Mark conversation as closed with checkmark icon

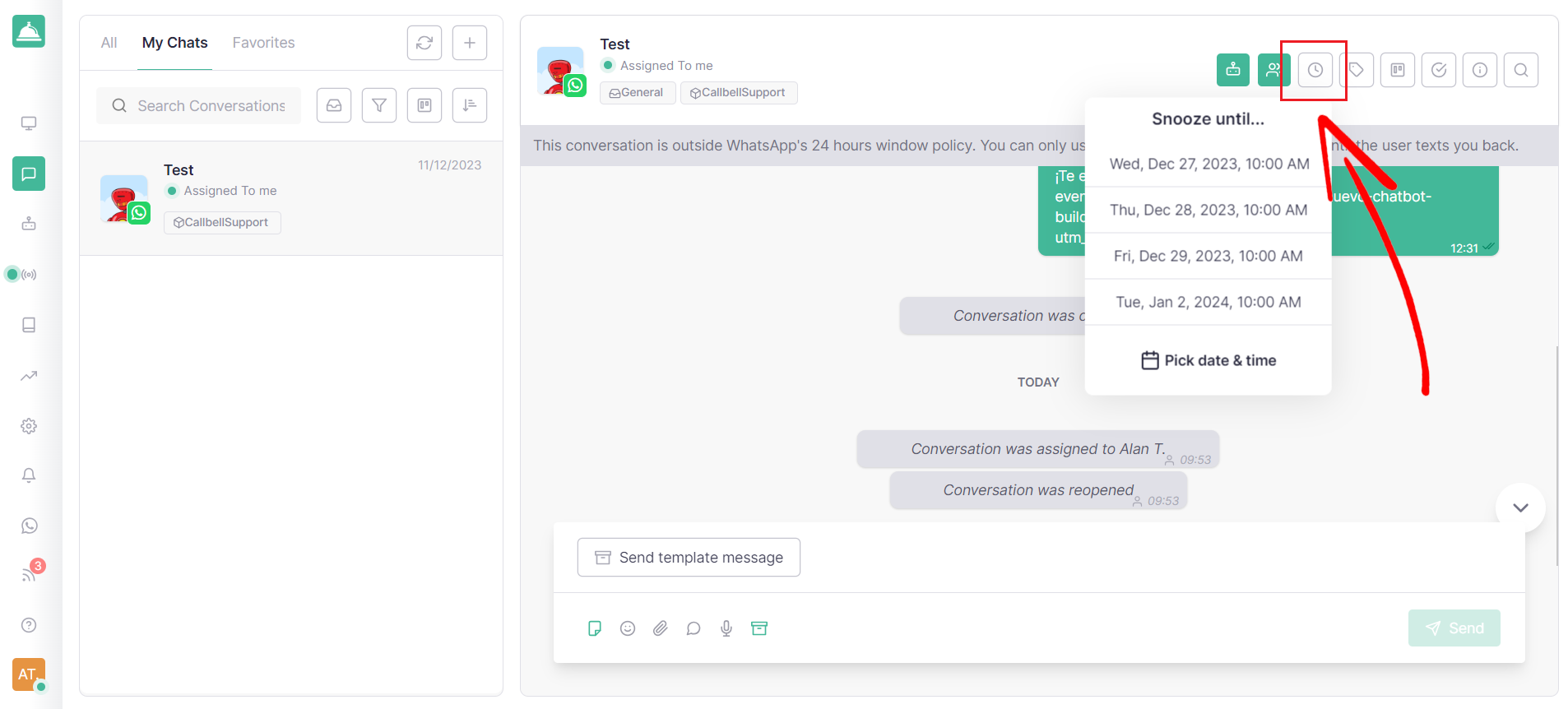[1439, 70]
